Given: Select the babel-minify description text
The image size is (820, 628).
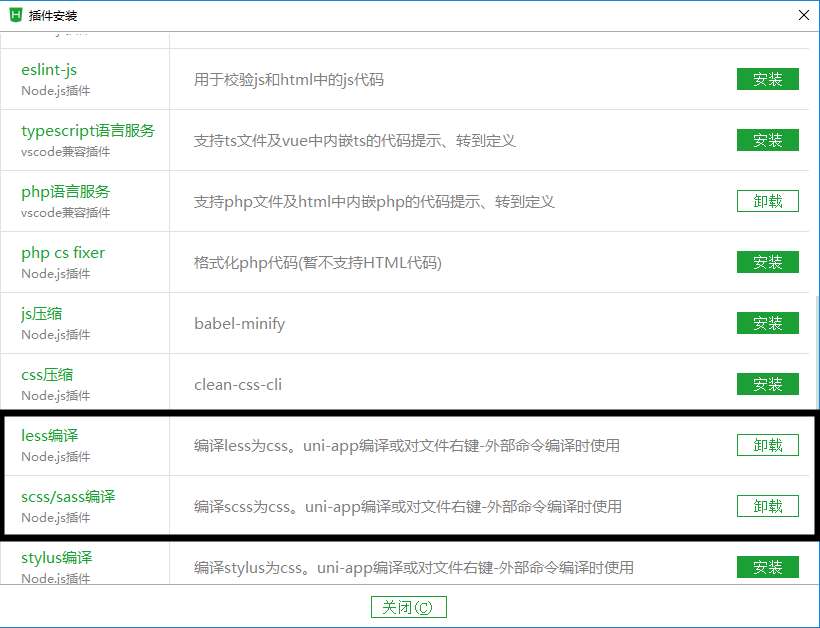Looking at the screenshot, I should (x=240, y=324).
